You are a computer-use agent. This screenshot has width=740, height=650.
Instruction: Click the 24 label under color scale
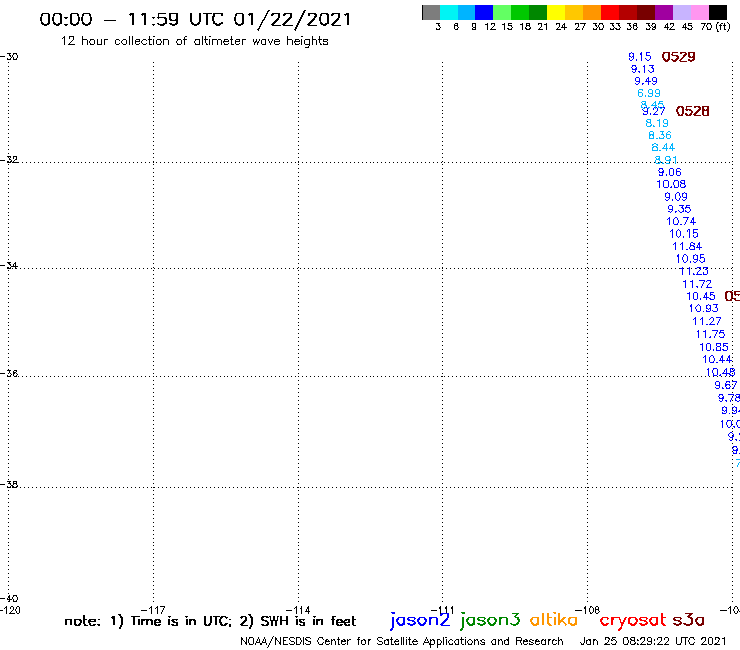[561, 27]
